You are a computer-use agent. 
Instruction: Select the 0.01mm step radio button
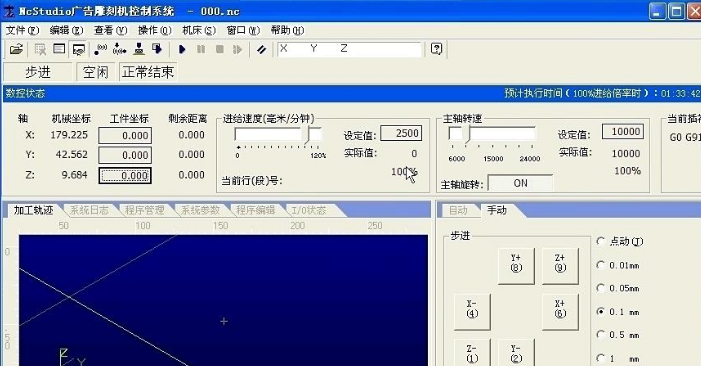[601, 265]
